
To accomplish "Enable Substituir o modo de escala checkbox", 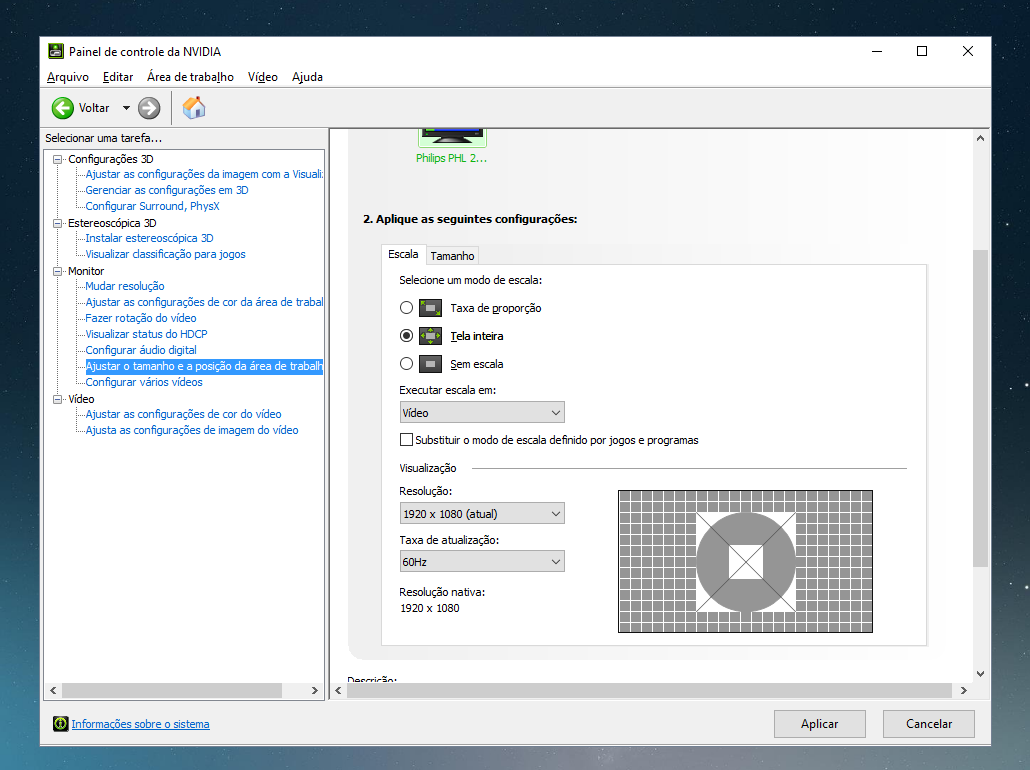I will 407,440.
